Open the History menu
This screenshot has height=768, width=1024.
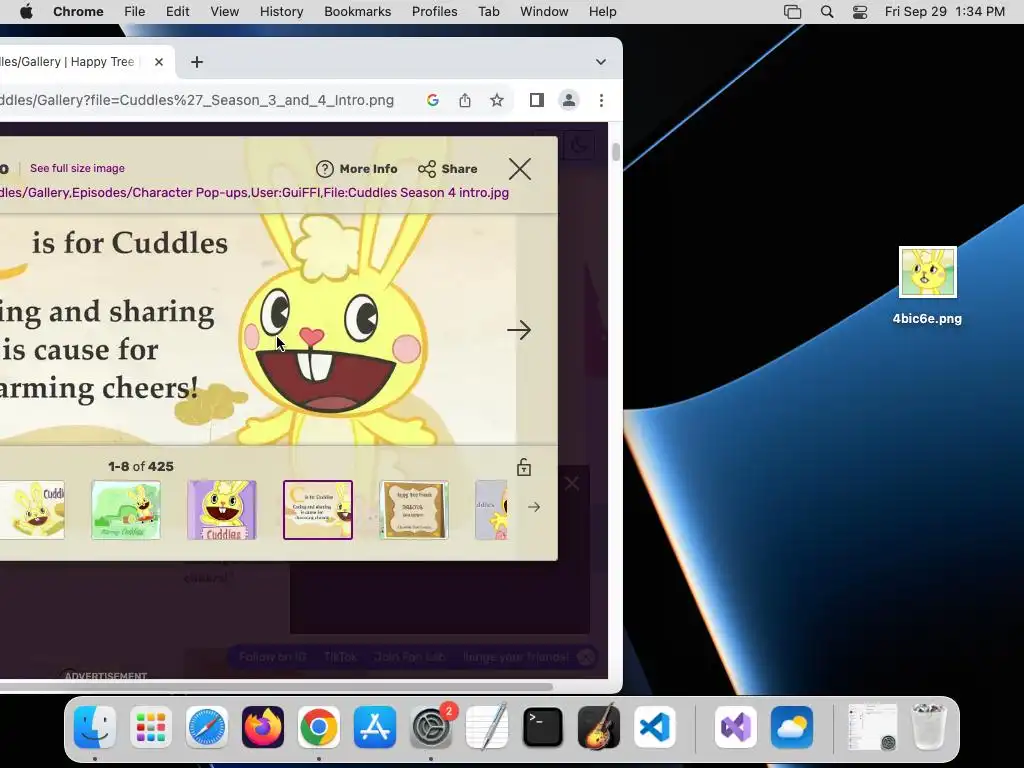281,12
